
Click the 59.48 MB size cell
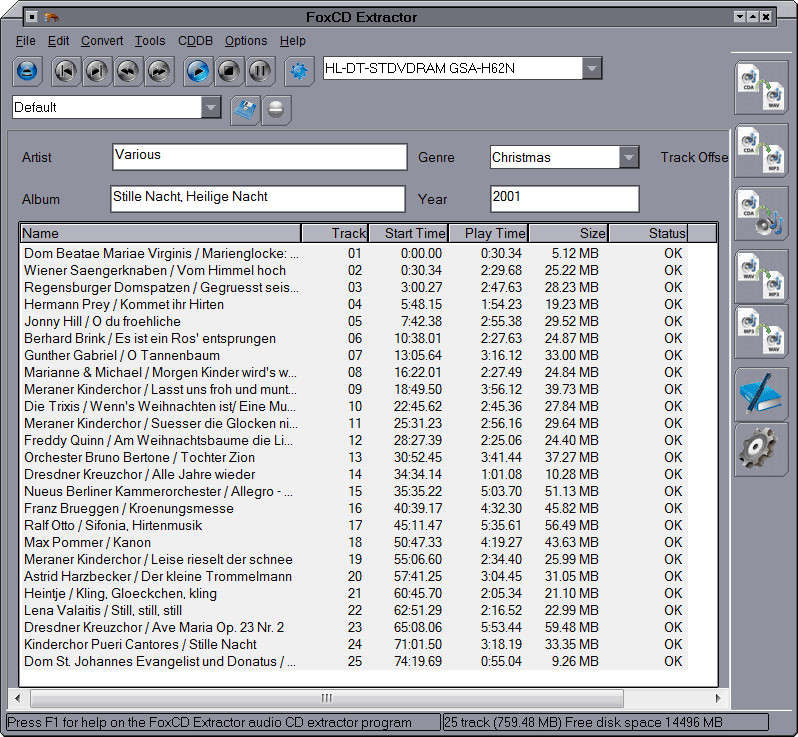(x=572, y=627)
